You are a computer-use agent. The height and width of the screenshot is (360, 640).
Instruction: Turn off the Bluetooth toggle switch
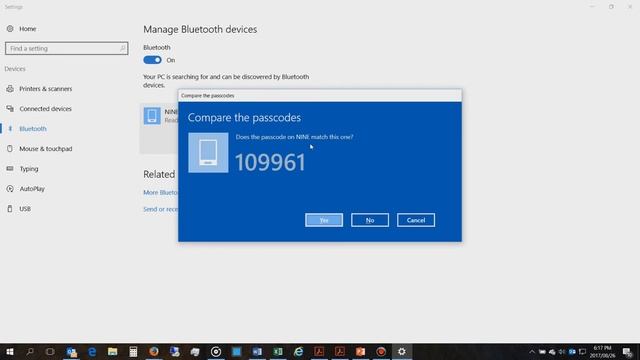[x=152, y=60]
